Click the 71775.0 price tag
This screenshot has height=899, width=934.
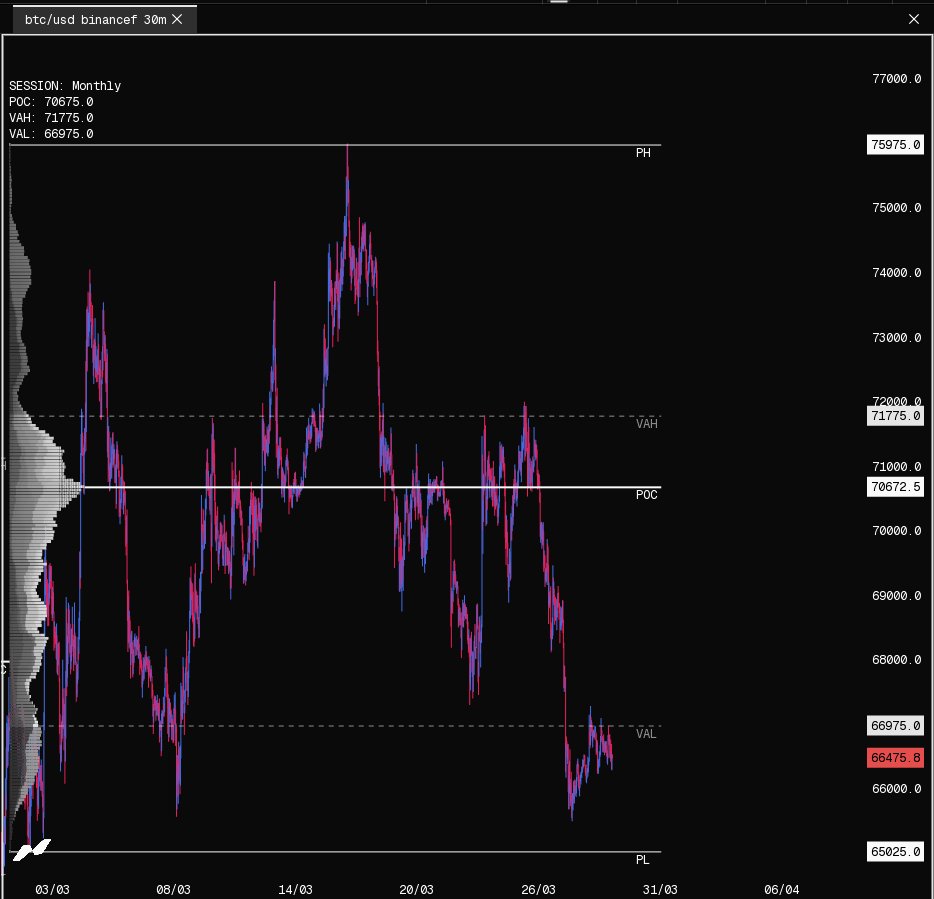[895, 416]
